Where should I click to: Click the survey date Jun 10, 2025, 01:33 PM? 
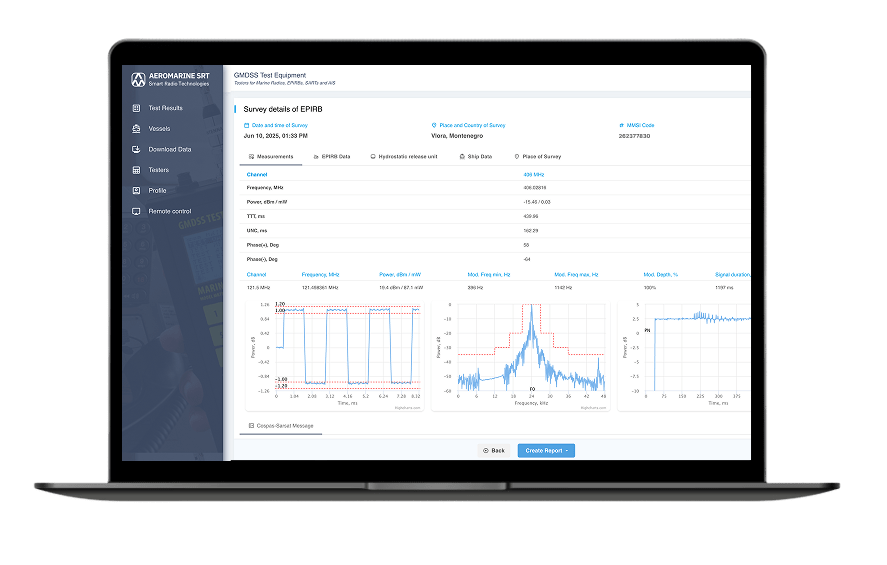click(x=275, y=136)
